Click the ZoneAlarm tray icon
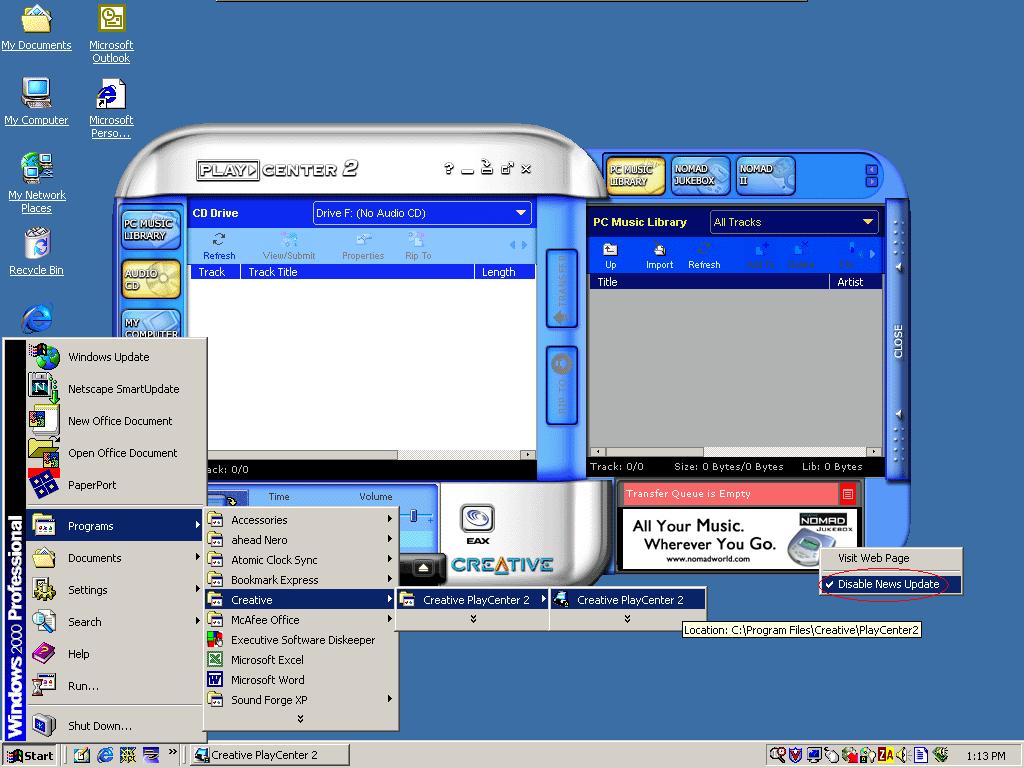 886,756
